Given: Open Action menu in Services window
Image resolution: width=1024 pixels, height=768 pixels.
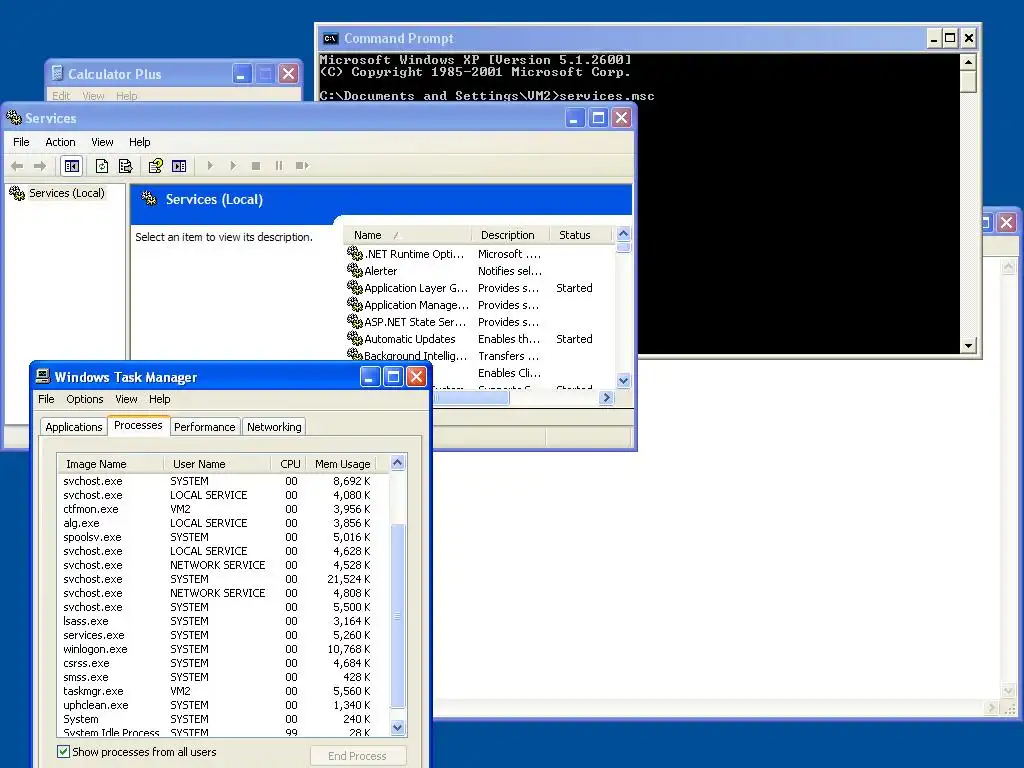Looking at the screenshot, I should click(60, 142).
